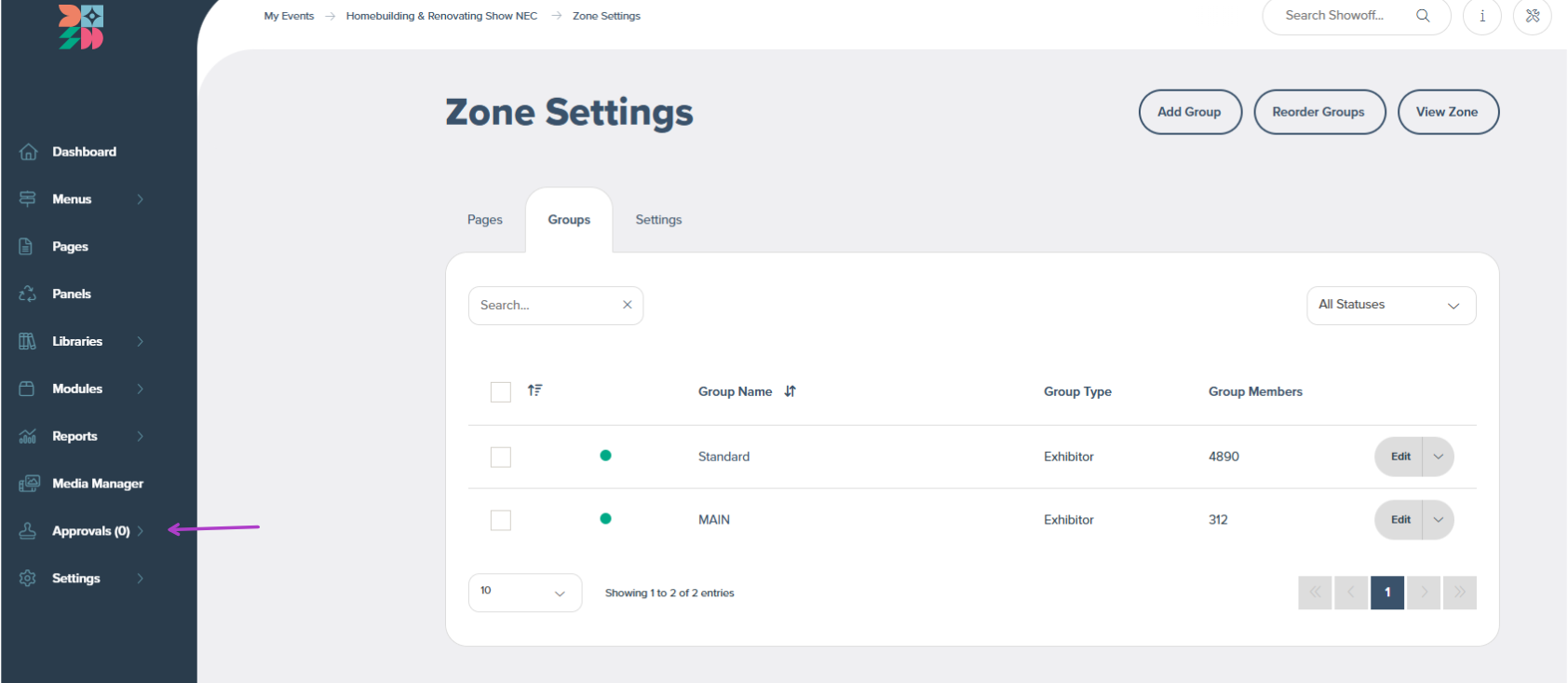Screen dimensions: 1568x683
Task: Open Homebuilding & Renovating Show NEC breadcrumb
Action: click(441, 16)
